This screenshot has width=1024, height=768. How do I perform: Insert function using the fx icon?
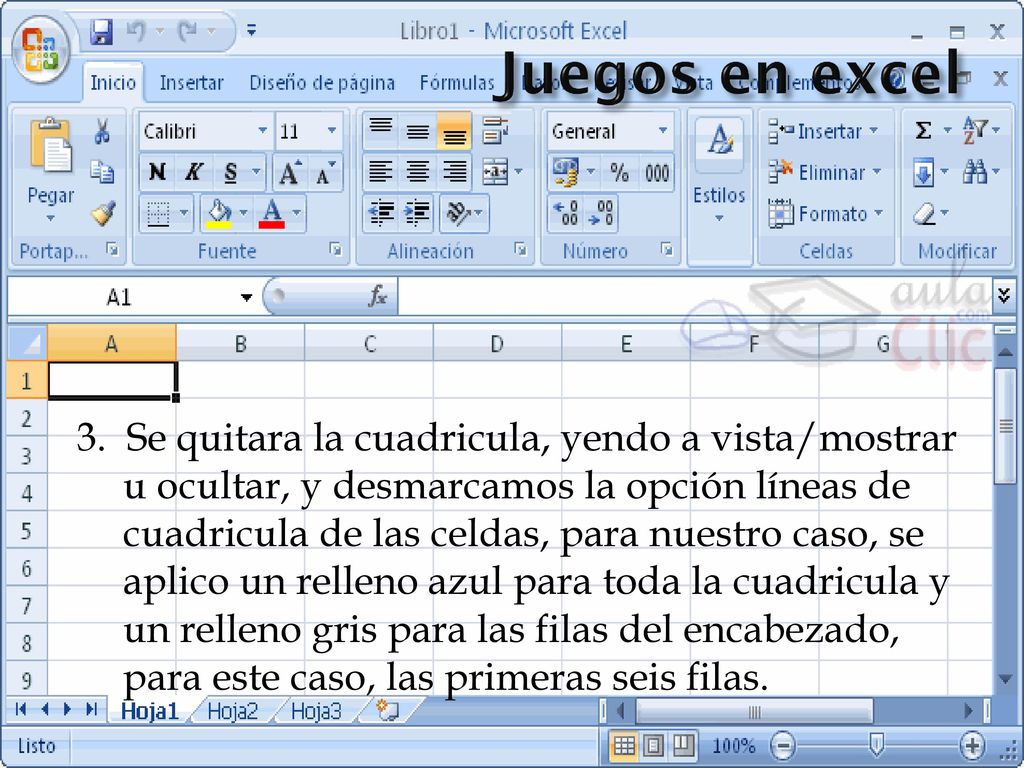pos(377,296)
